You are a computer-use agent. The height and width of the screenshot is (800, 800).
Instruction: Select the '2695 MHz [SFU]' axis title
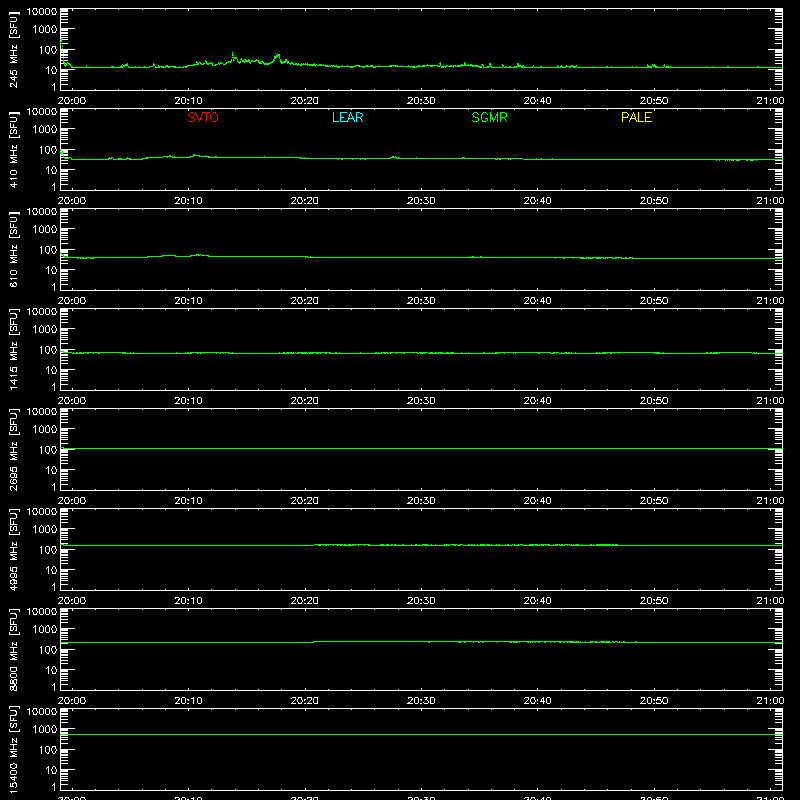click(13, 449)
